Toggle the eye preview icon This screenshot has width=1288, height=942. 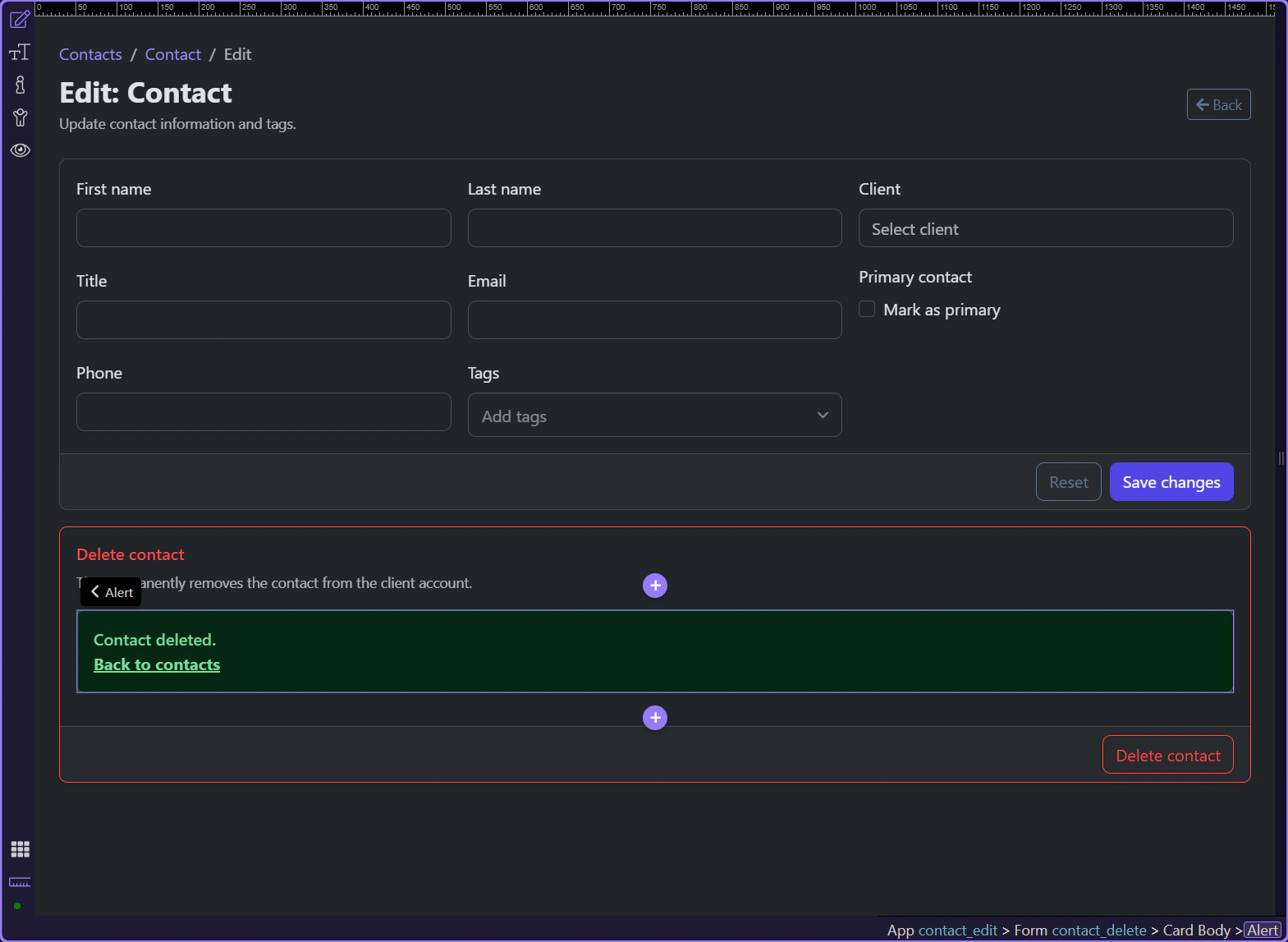pyautogui.click(x=20, y=150)
